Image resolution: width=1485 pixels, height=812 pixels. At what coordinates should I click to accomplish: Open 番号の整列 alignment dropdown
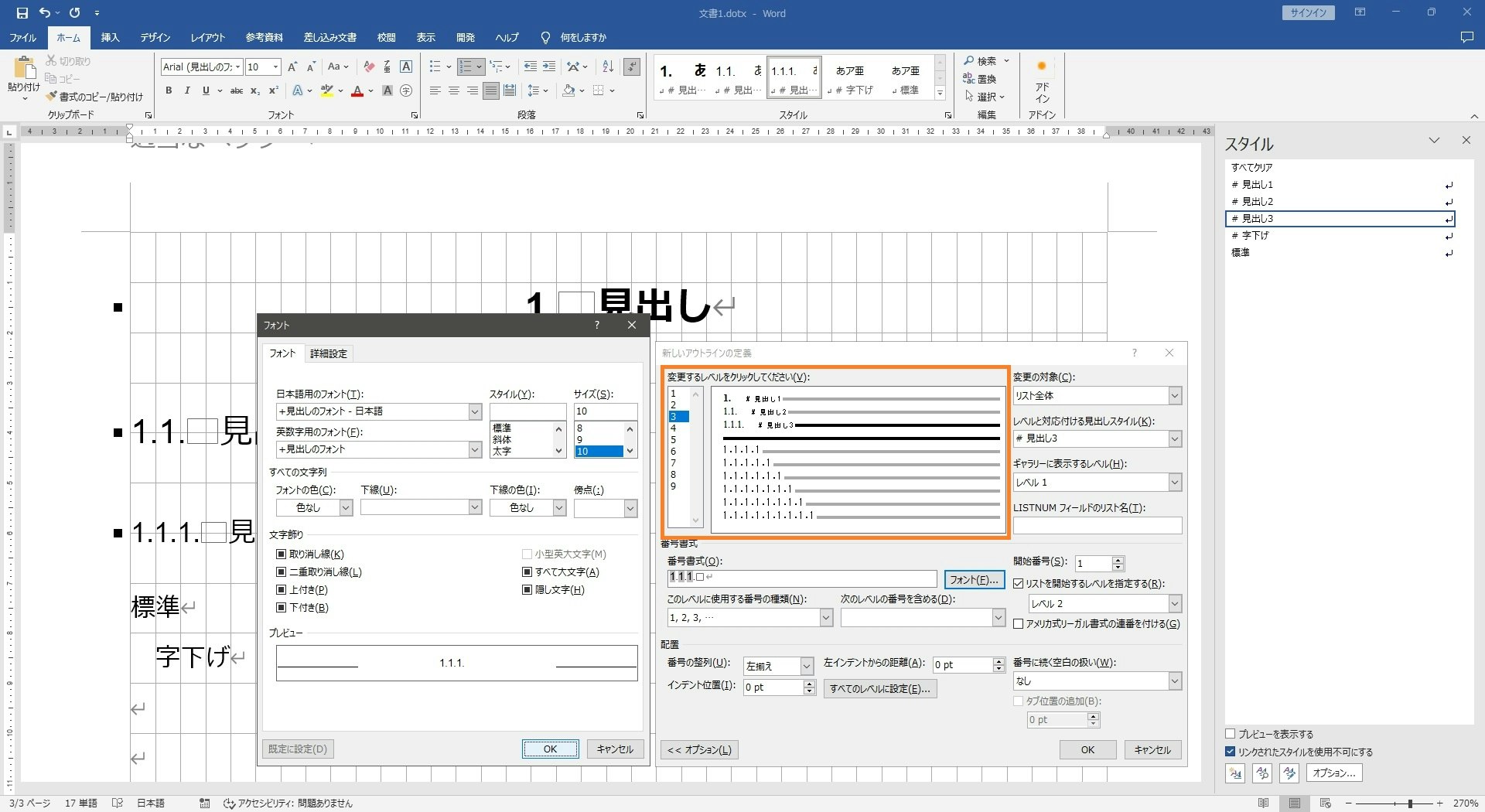click(806, 666)
